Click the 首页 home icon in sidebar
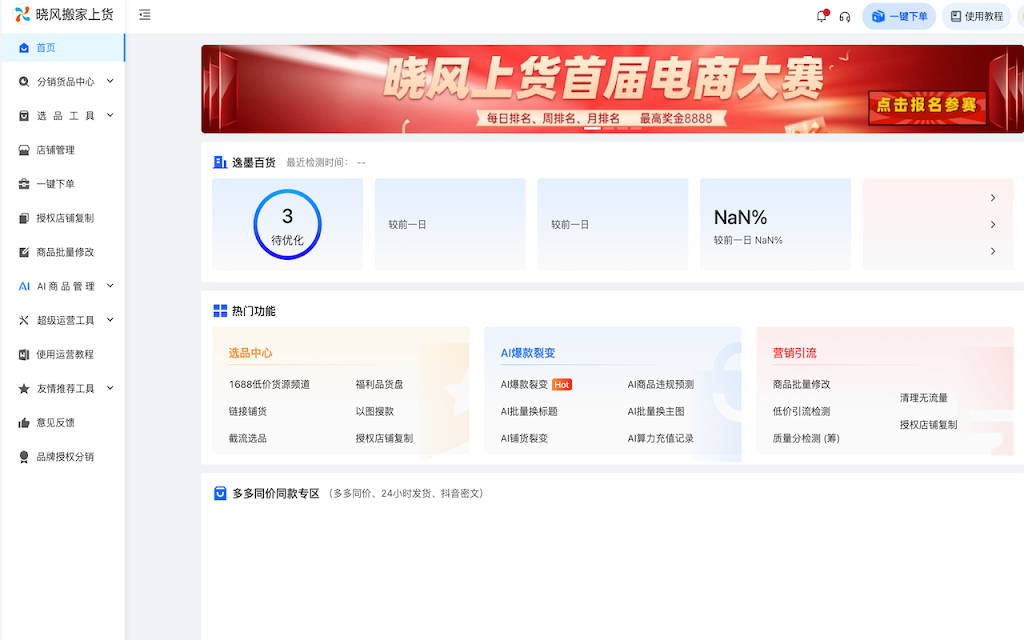Image resolution: width=1024 pixels, height=640 pixels. coord(24,48)
